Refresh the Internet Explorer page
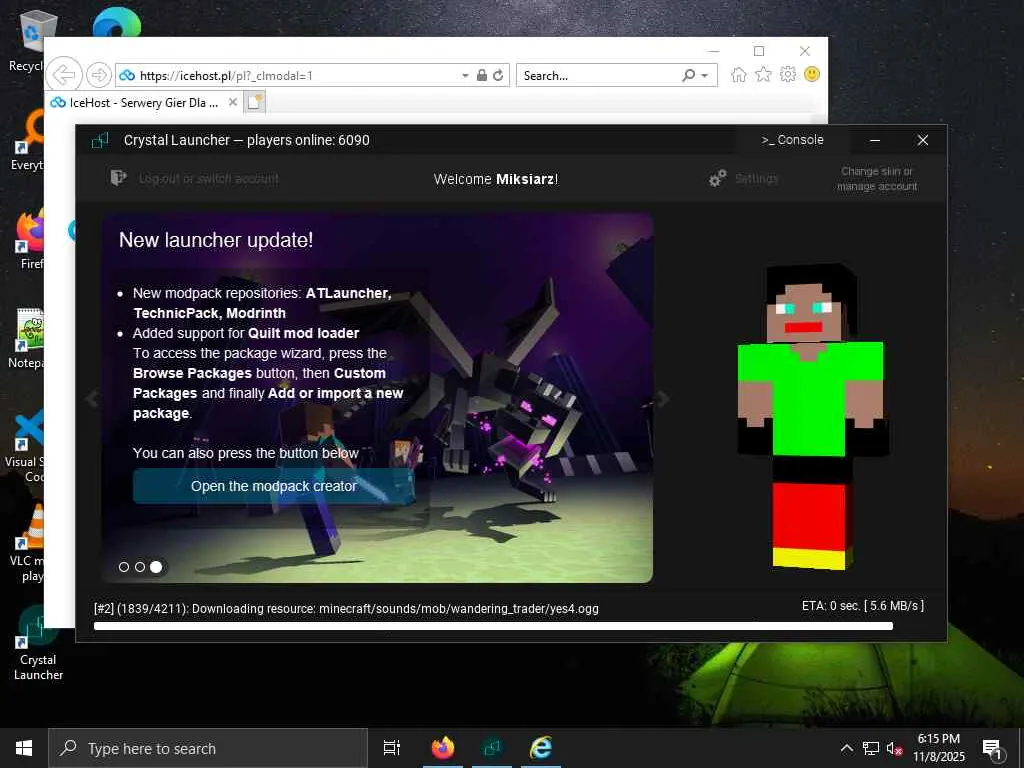The image size is (1024, 768). click(x=498, y=75)
